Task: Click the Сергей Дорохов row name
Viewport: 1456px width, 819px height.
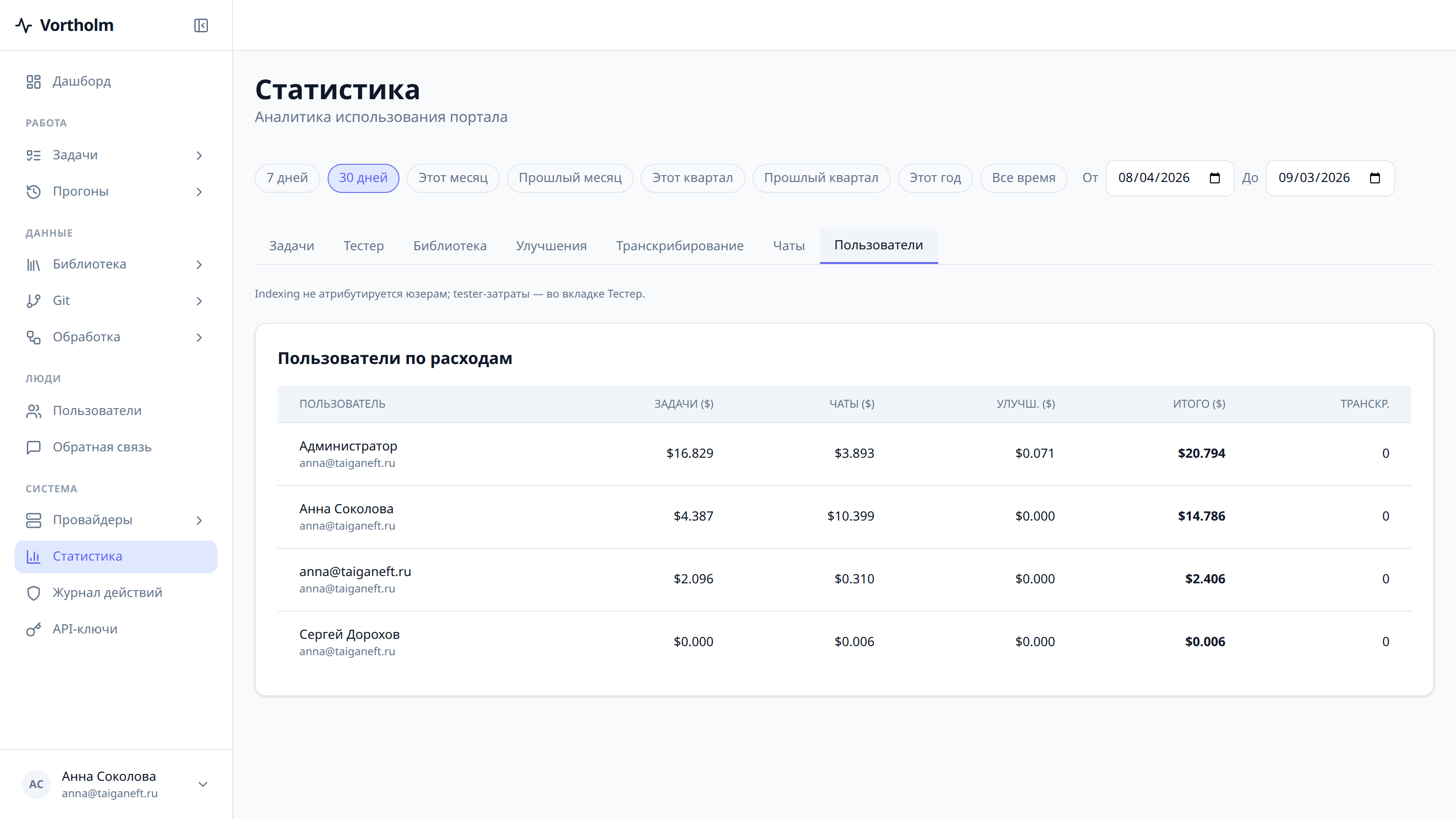Action: click(349, 634)
